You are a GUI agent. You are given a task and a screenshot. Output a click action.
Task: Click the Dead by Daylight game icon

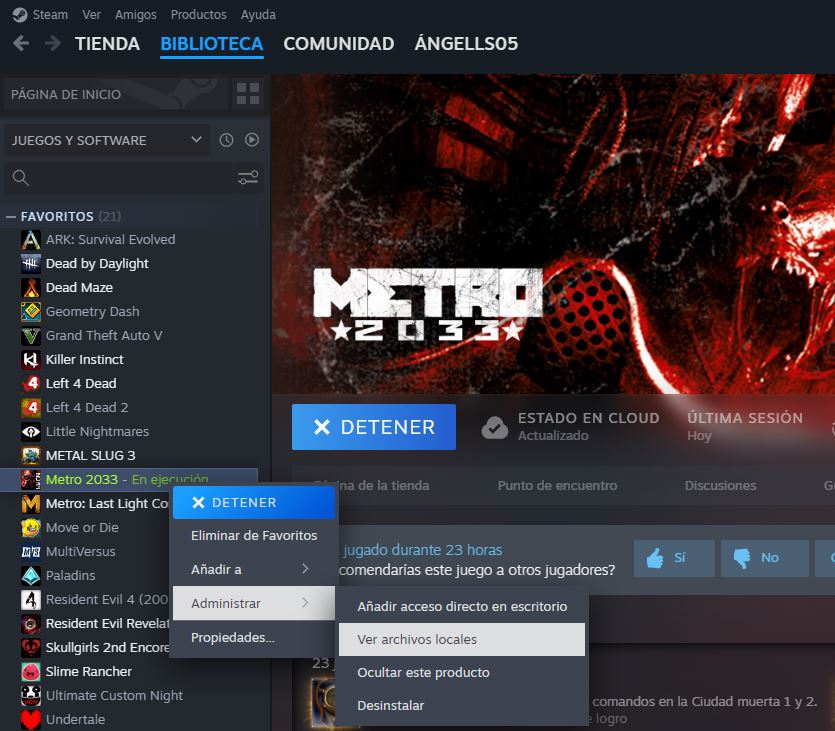(x=31, y=264)
